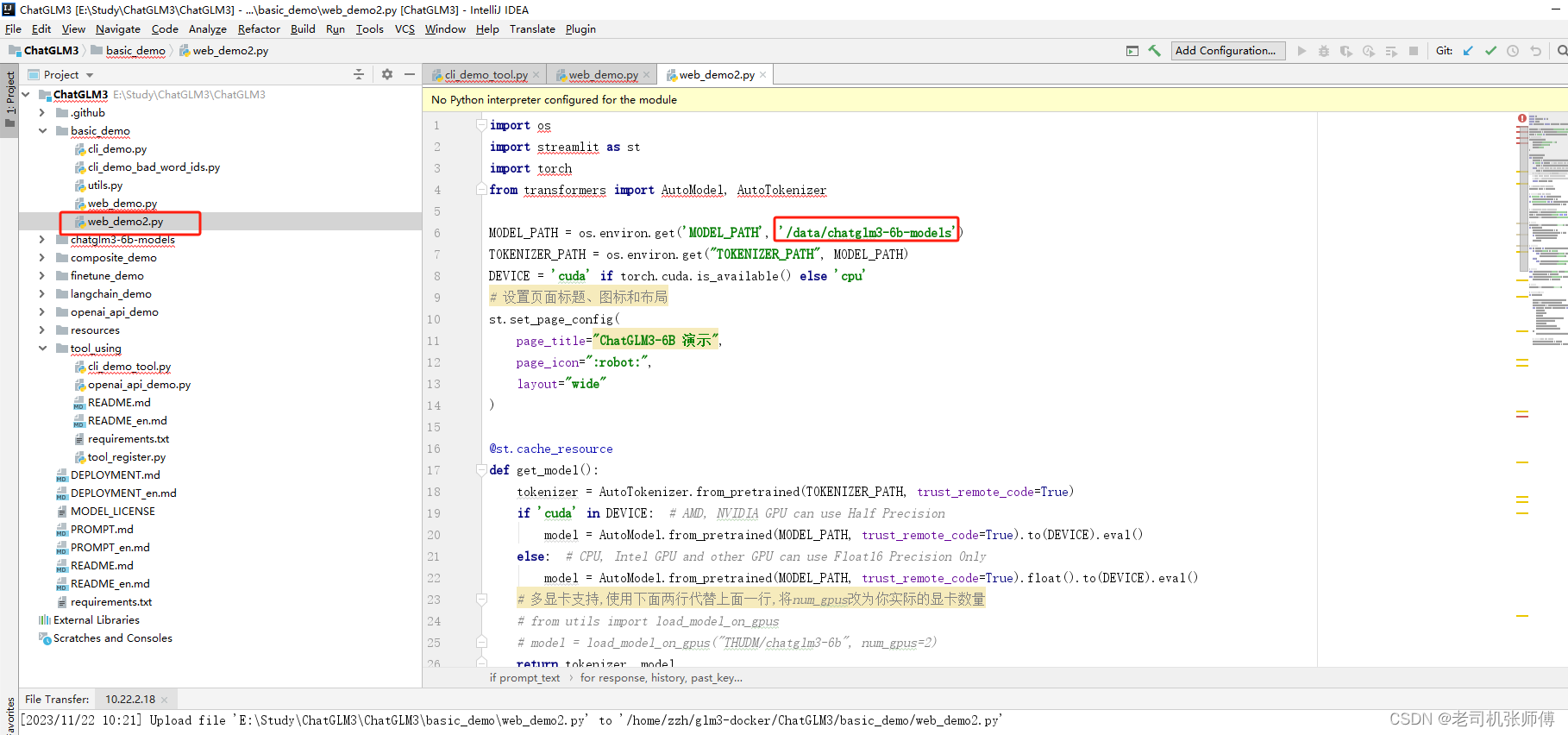Expand the resources folder

coord(42,330)
